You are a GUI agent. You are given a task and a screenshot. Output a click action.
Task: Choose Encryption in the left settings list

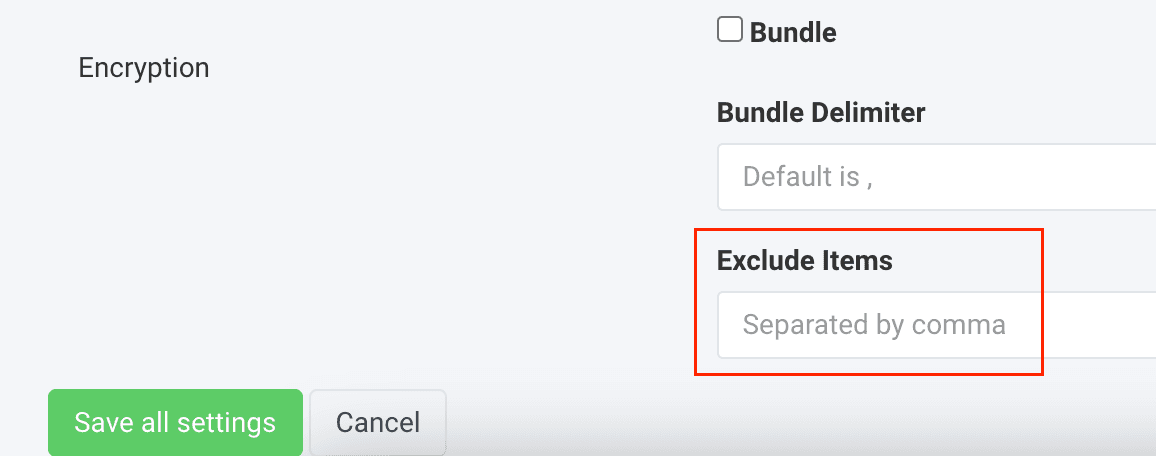(x=144, y=68)
